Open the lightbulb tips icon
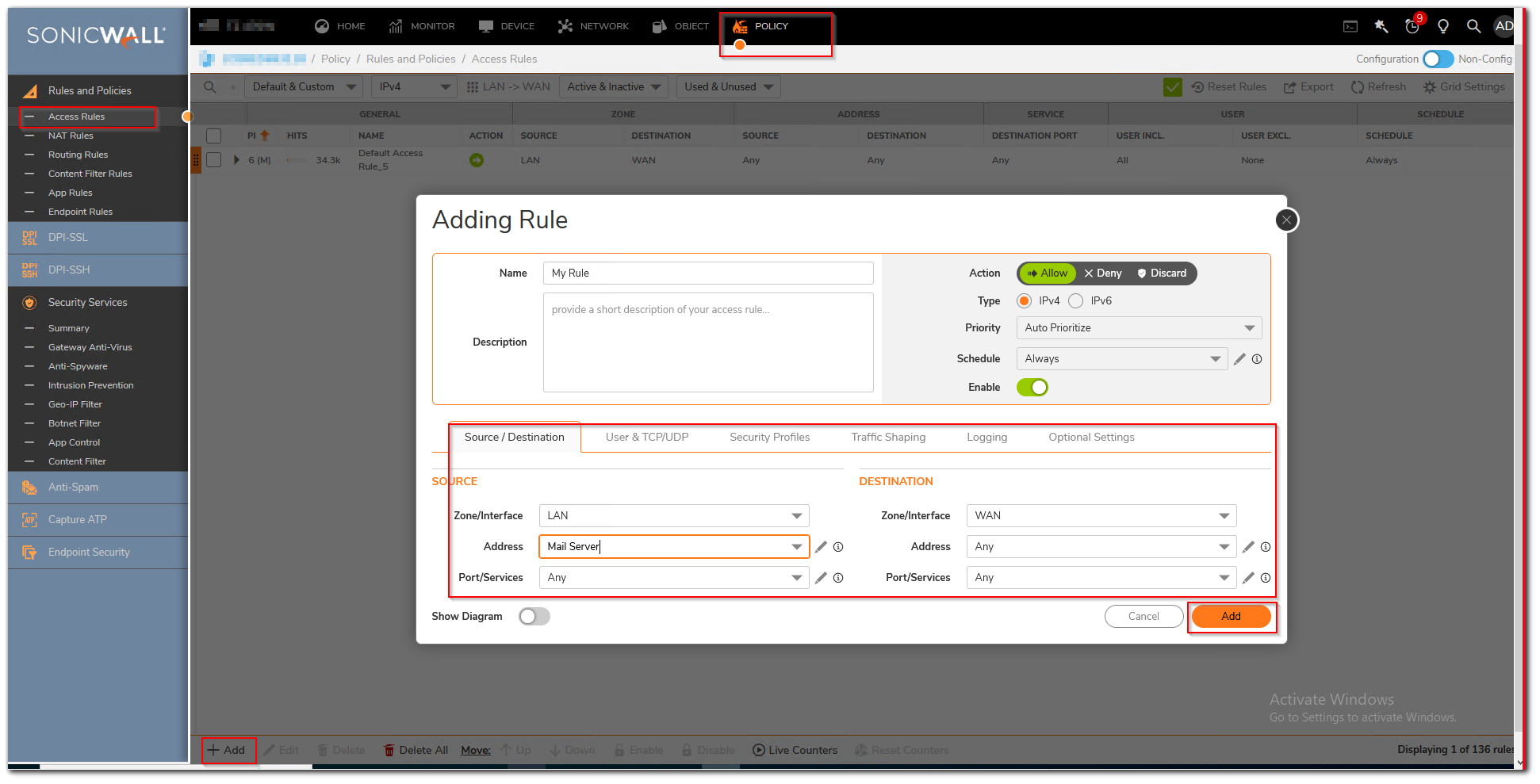 point(1443,26)
